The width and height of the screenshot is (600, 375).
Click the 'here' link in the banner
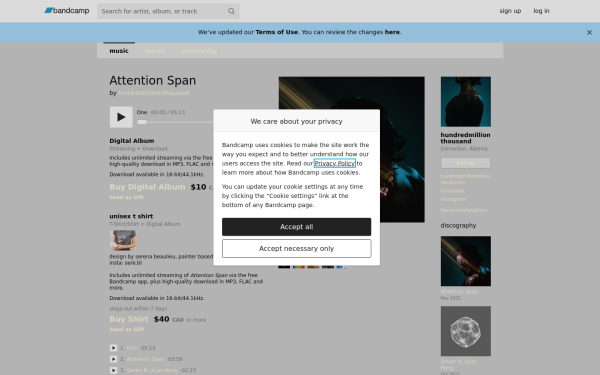[392, 32]
